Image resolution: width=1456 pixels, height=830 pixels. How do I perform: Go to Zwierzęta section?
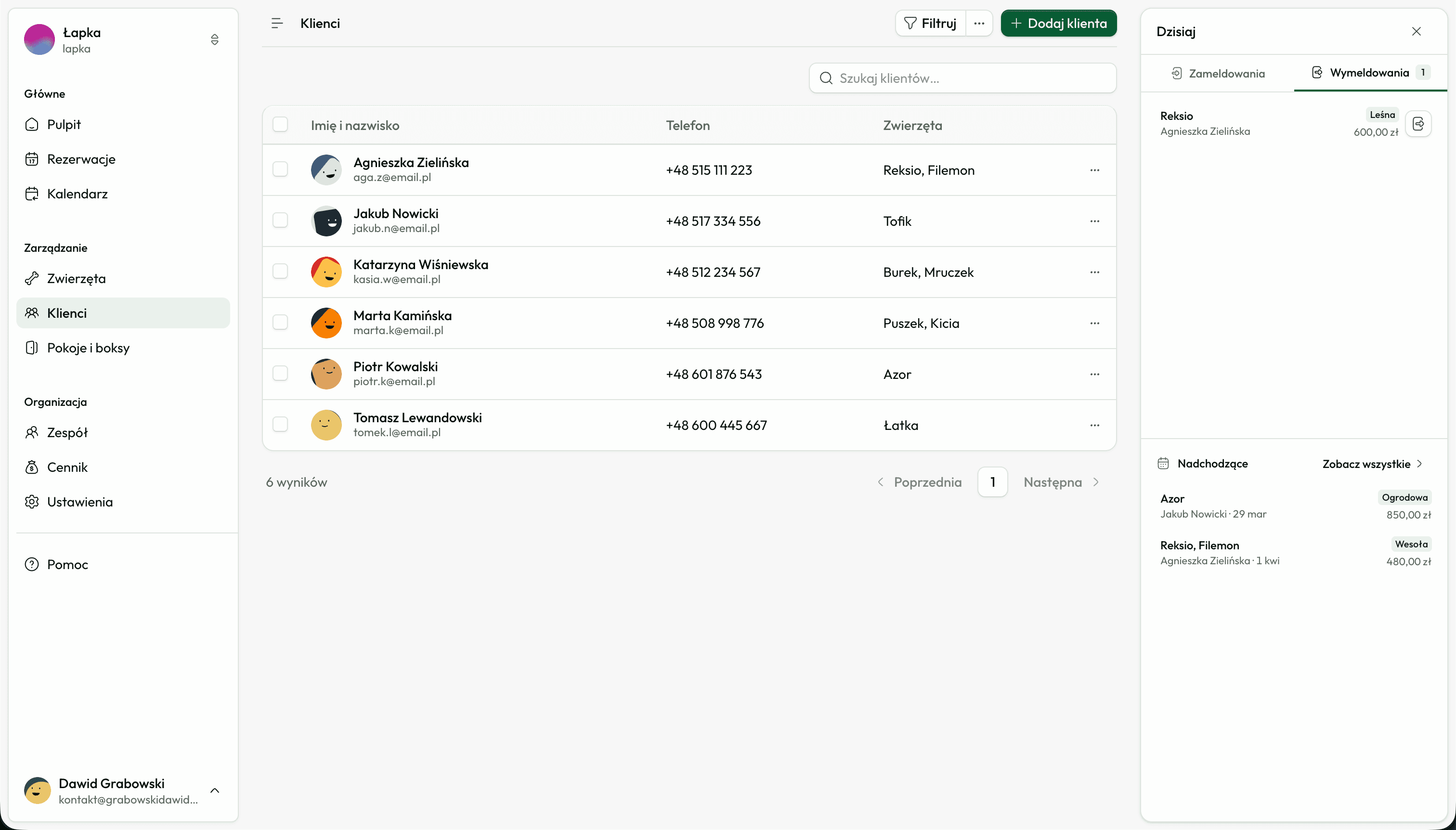[x=76, y=279]
